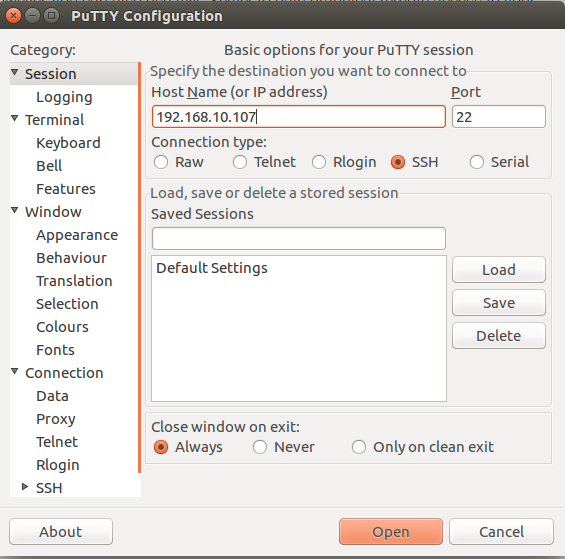Click the About button
Screen dimensions: 565x559
[x=61, y=532]
